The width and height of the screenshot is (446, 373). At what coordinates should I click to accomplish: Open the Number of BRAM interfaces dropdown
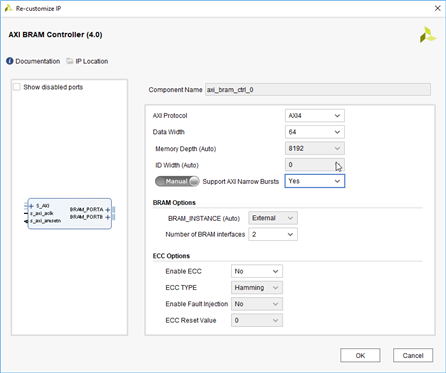273,234
